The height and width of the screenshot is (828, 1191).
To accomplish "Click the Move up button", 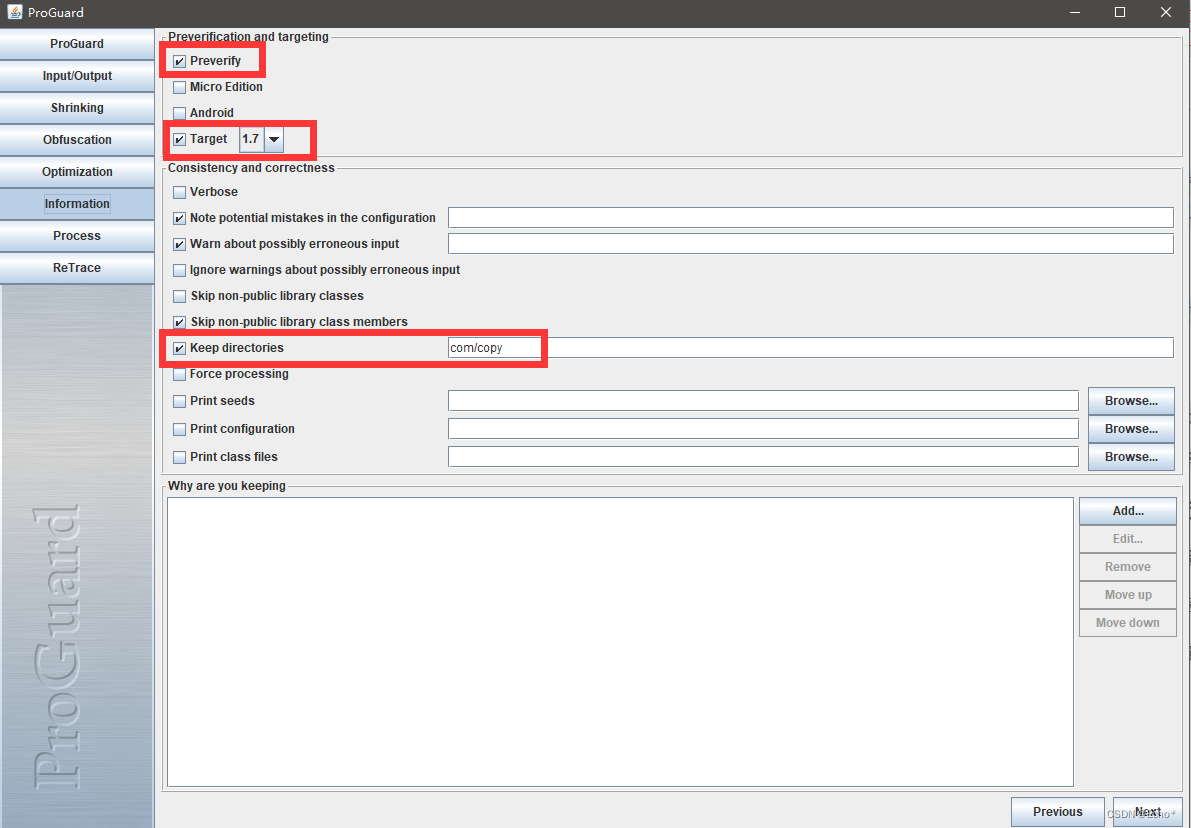I will coord(1128,596).
